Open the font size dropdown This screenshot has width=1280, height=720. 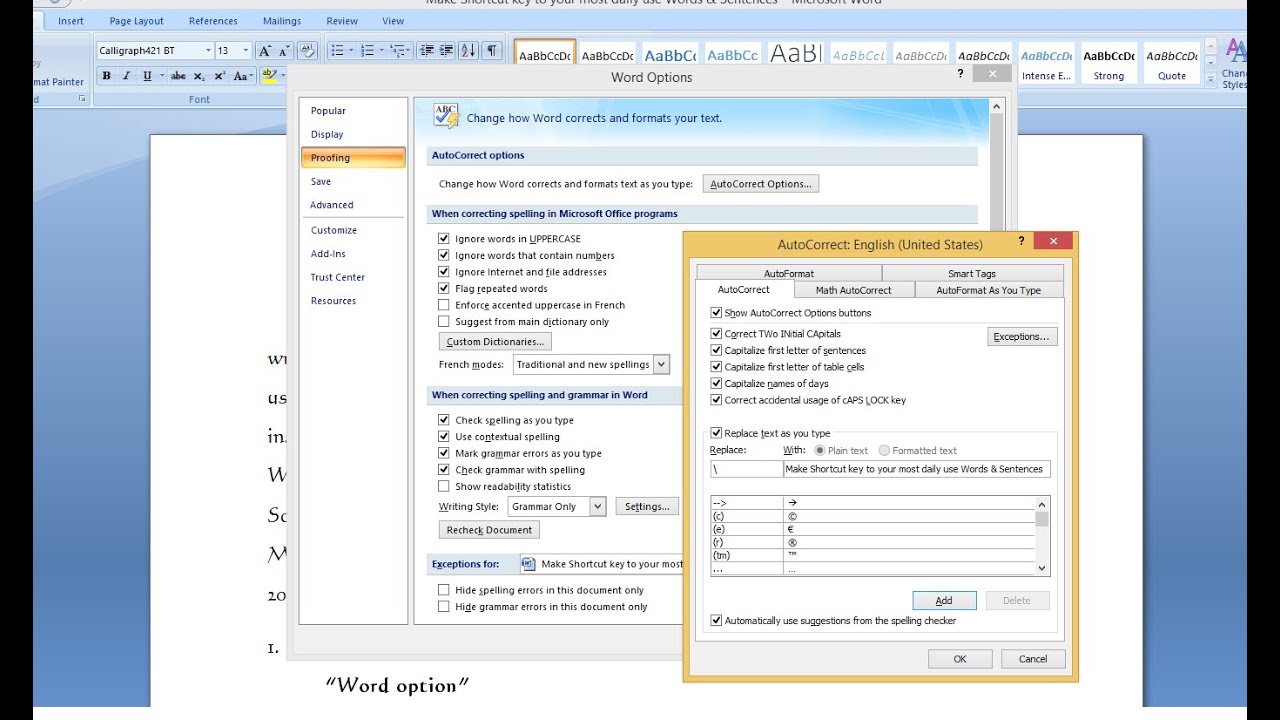[x=246, y=51]
